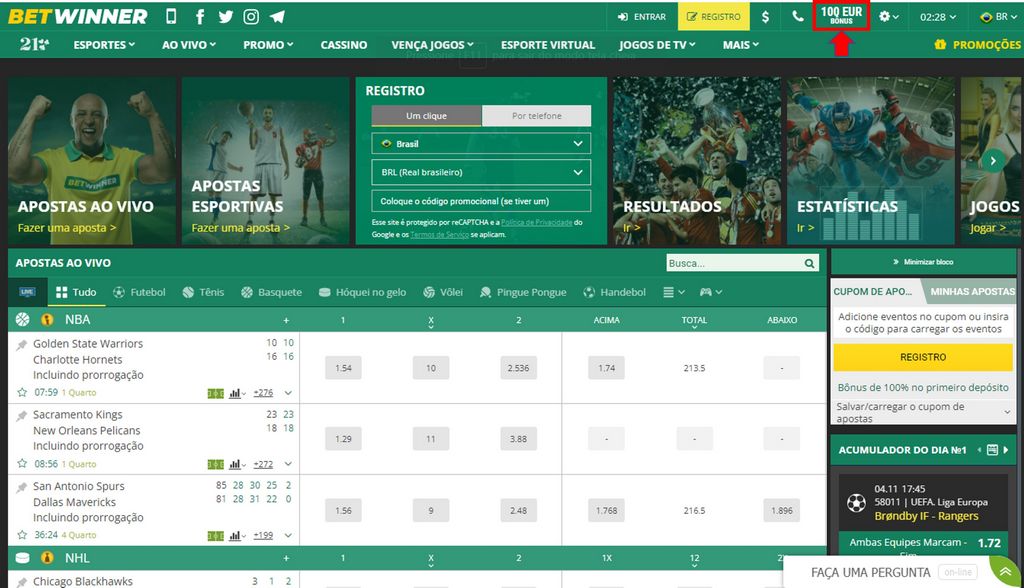Open the BR language selector
Viewport: 1024px width, 588px height.
point(999,17)
